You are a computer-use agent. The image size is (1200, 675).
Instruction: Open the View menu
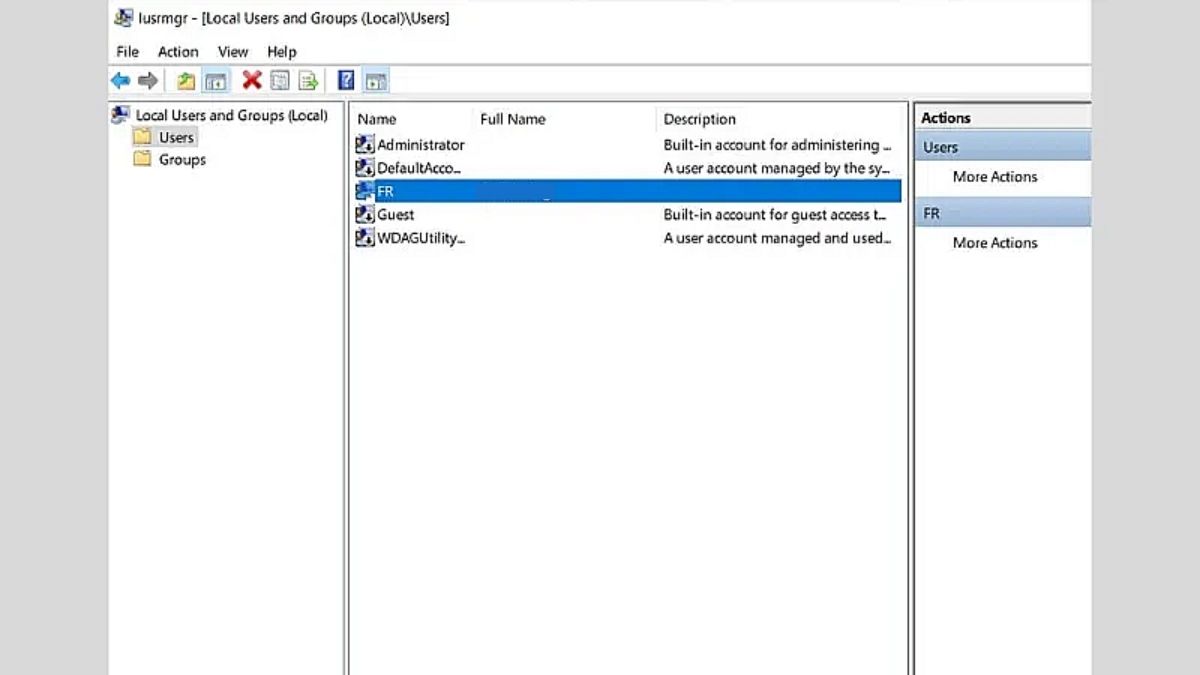click(233, 51)
